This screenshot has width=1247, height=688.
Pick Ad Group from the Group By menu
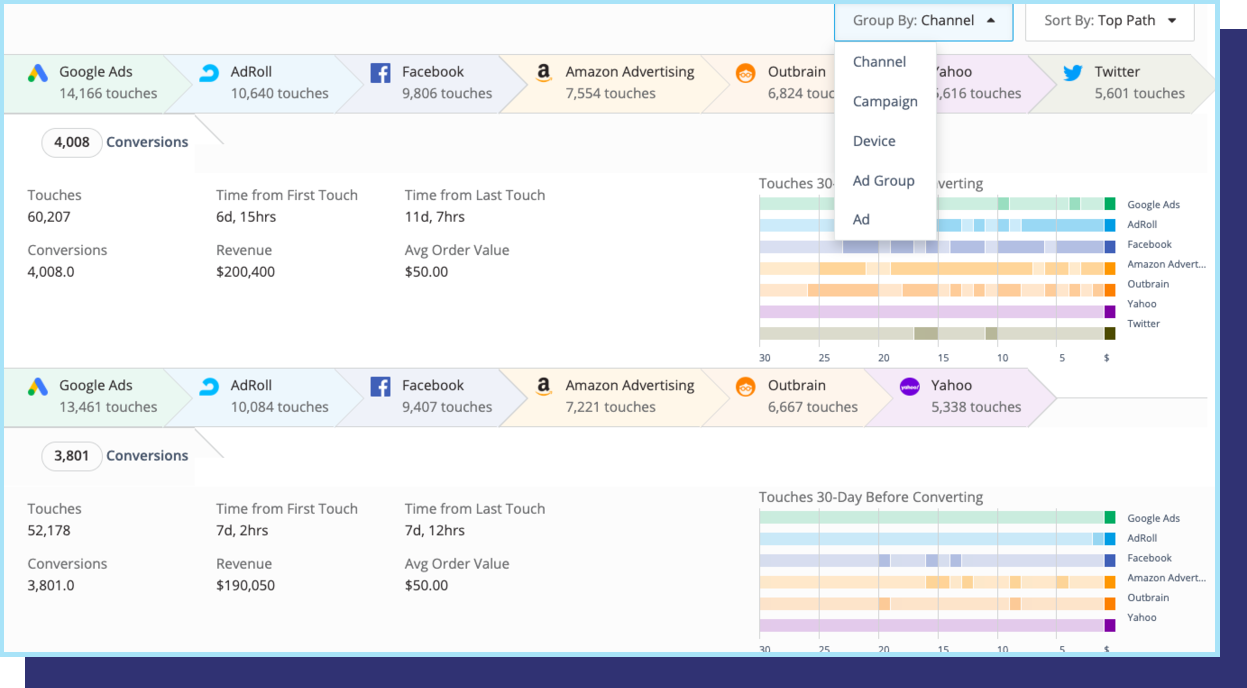coord(884,180)
